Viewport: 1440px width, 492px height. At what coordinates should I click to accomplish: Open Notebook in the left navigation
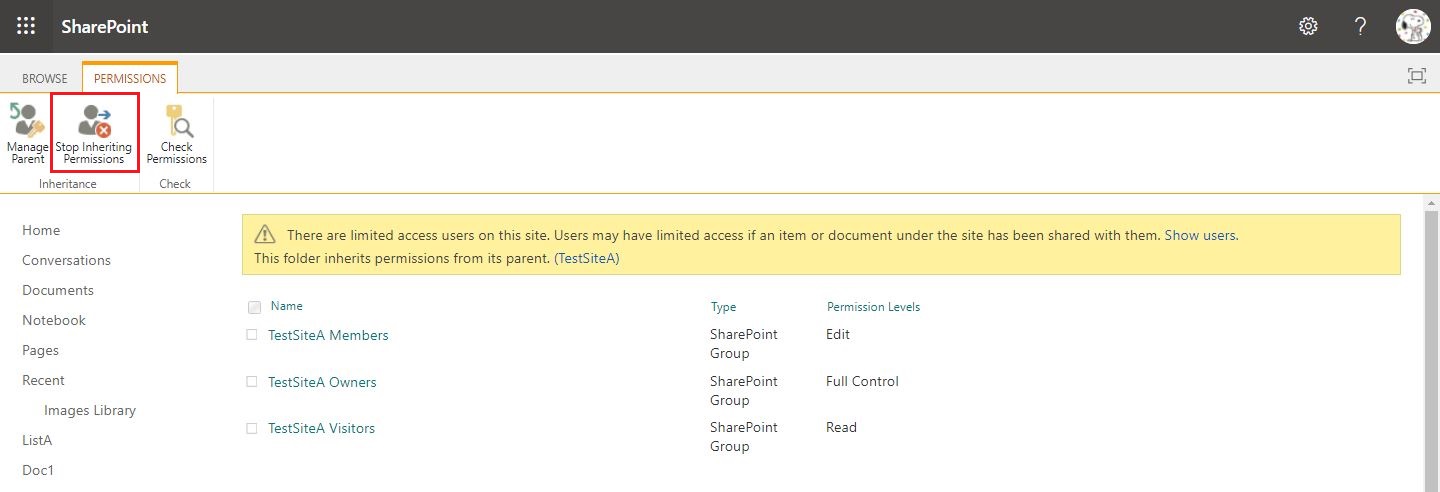coord(54,320)
